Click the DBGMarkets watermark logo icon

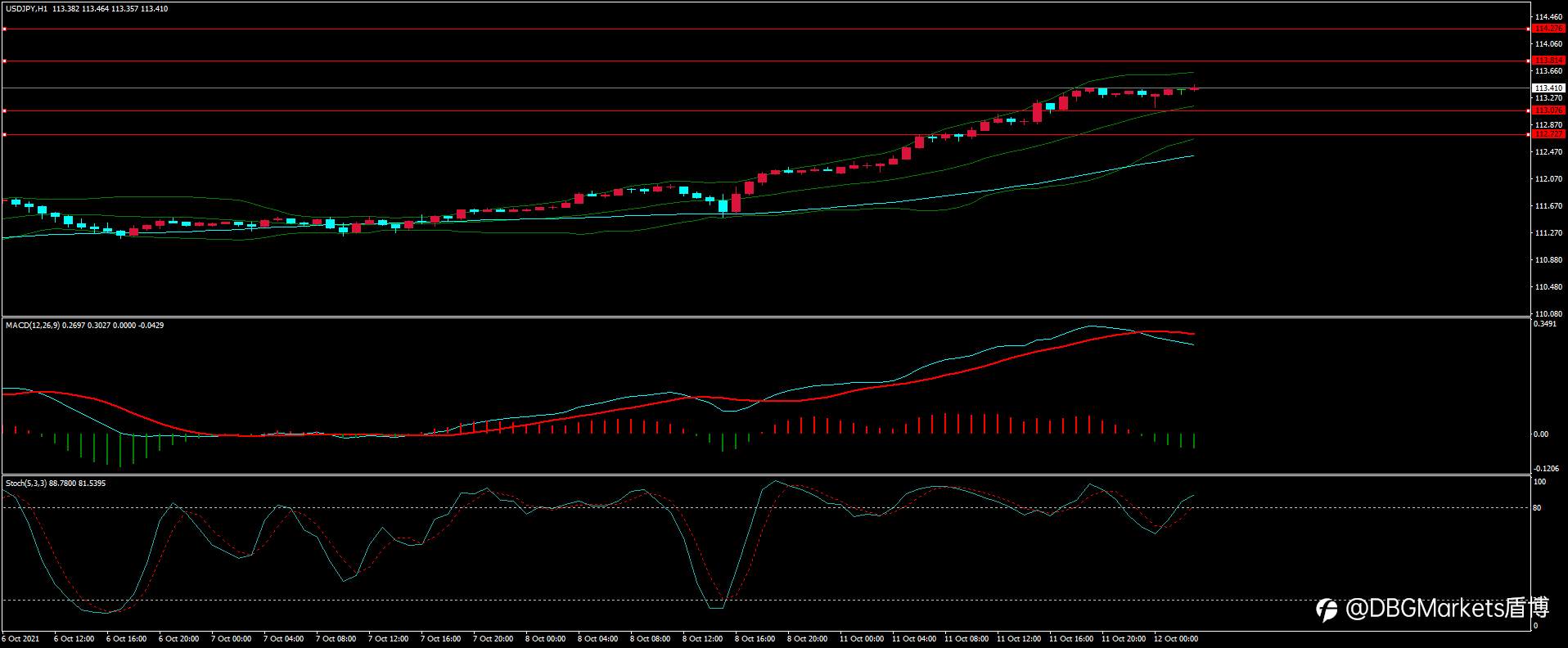click(x=1327, y=610)
